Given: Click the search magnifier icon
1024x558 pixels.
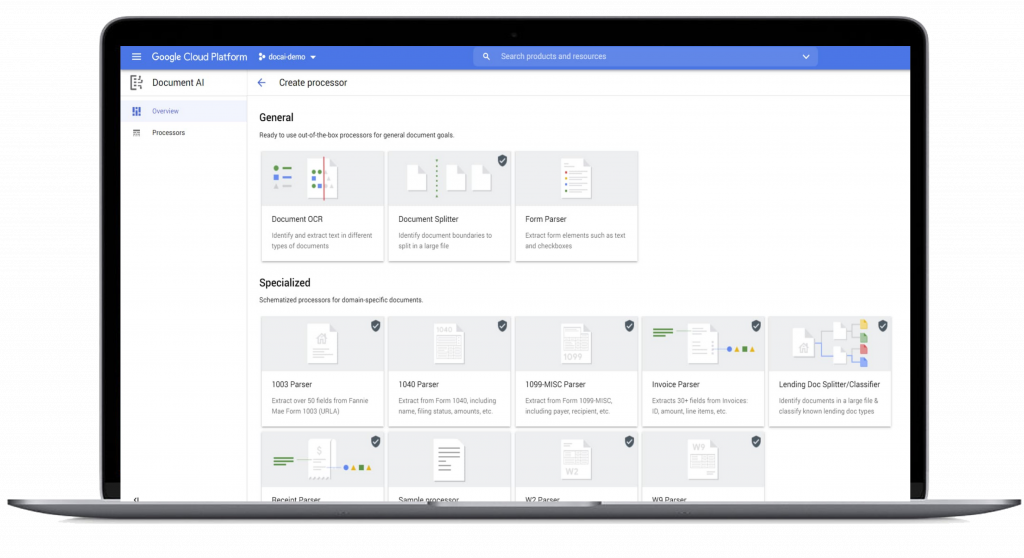Looking at the screenshot, I should point(486,56).
